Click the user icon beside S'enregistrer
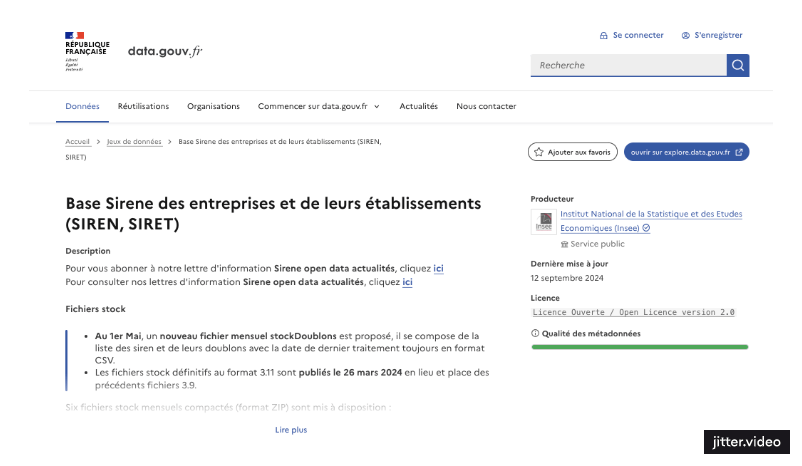The image size is (802, 466). tap(685, 35)
